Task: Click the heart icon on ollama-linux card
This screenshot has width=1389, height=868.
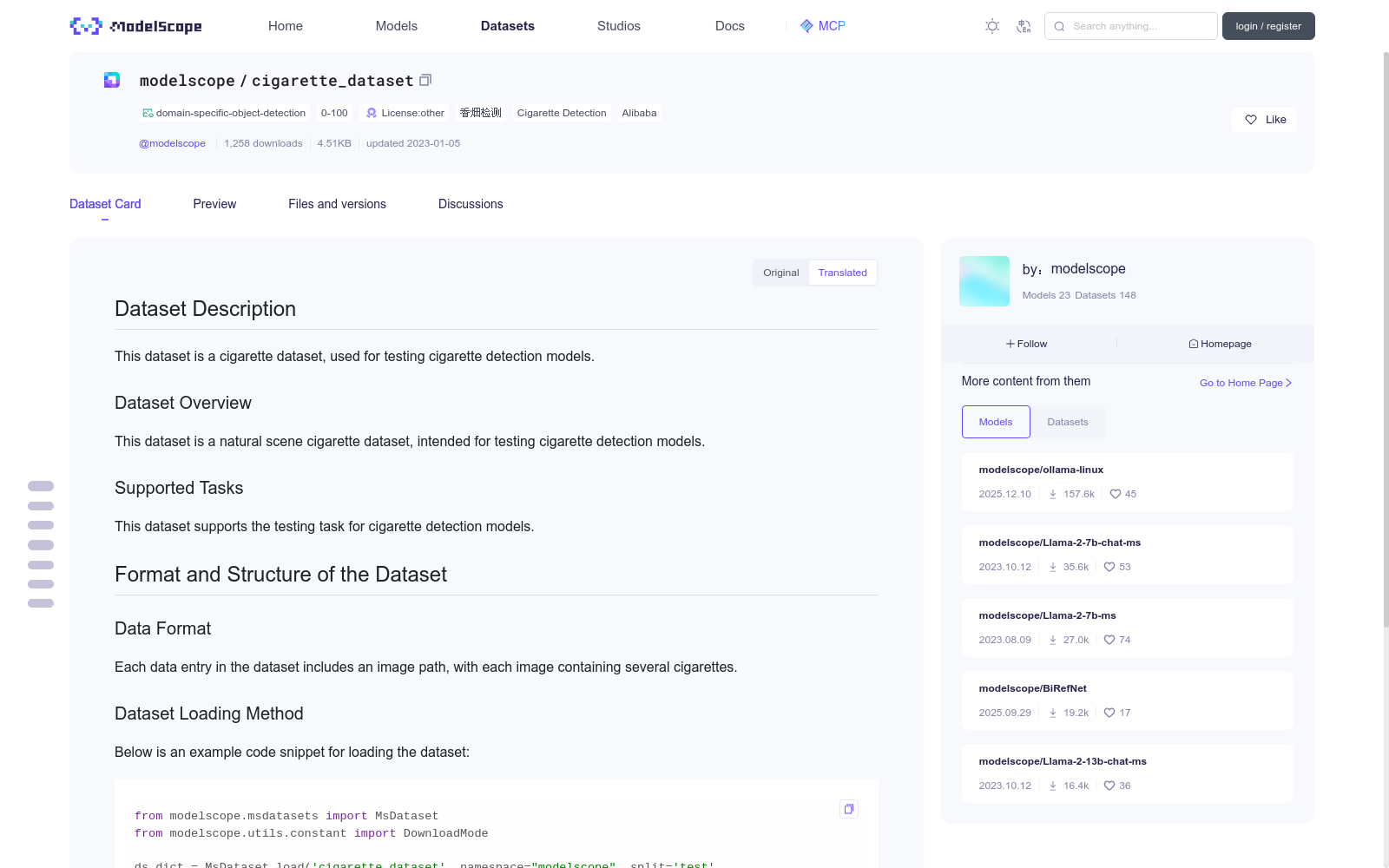Action: [x=1116, y=494]
